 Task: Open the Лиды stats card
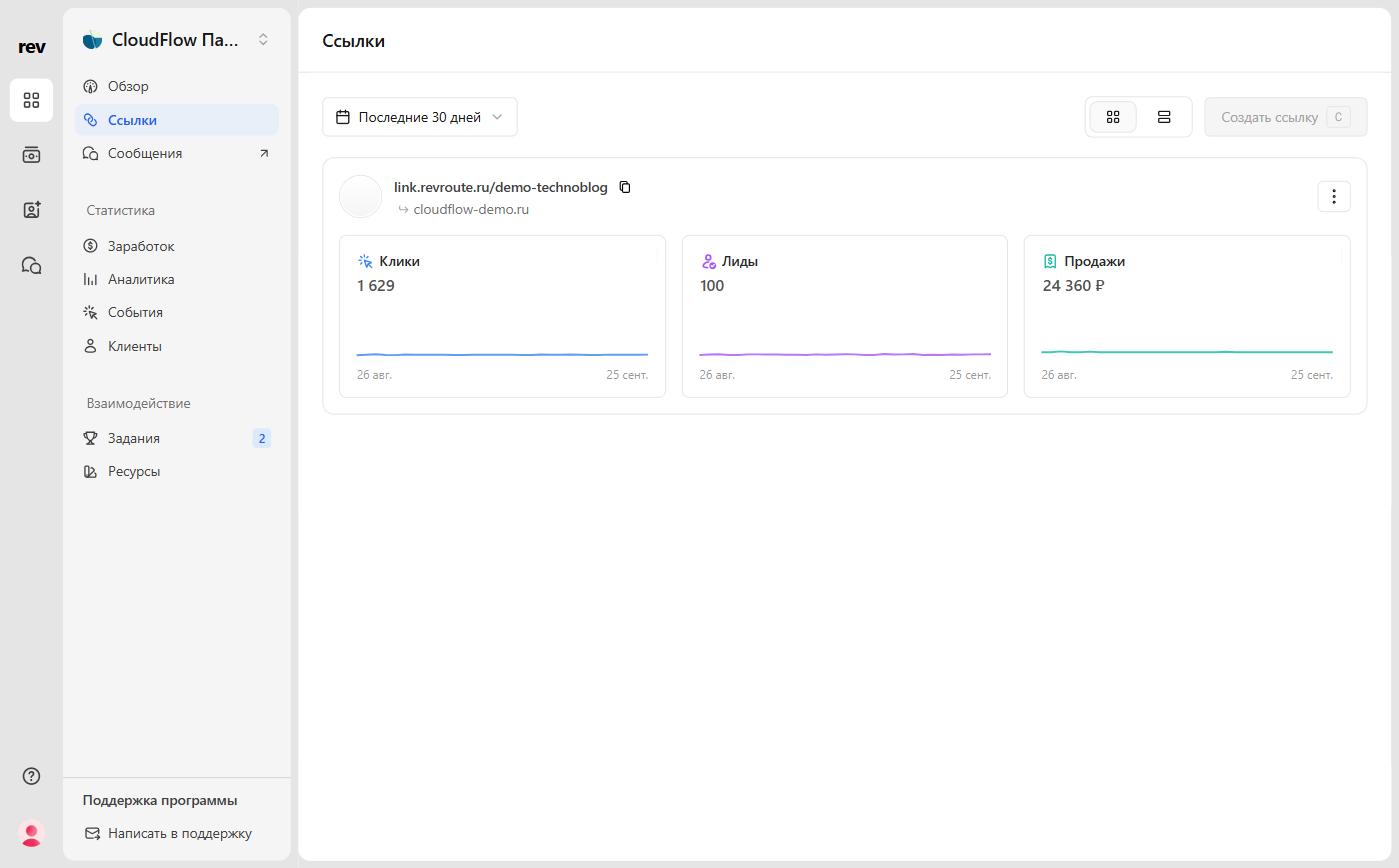pos(845,316)
